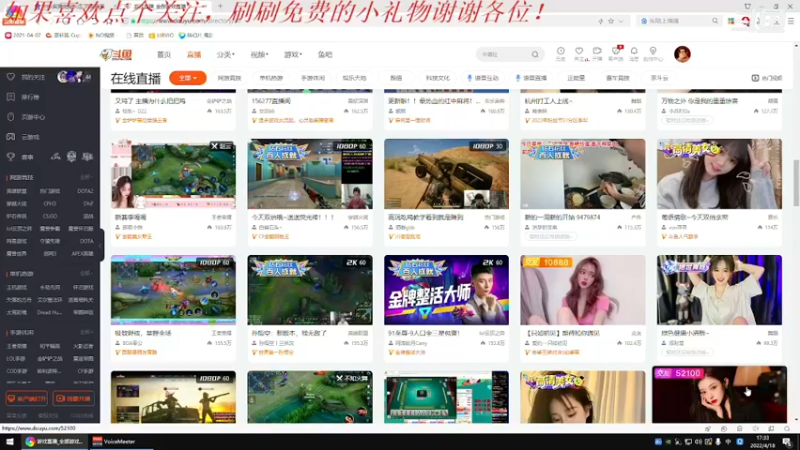Click the 我要开播 button in the sidebar
This screenshot has height=450, width=800.
coord(73,398)
